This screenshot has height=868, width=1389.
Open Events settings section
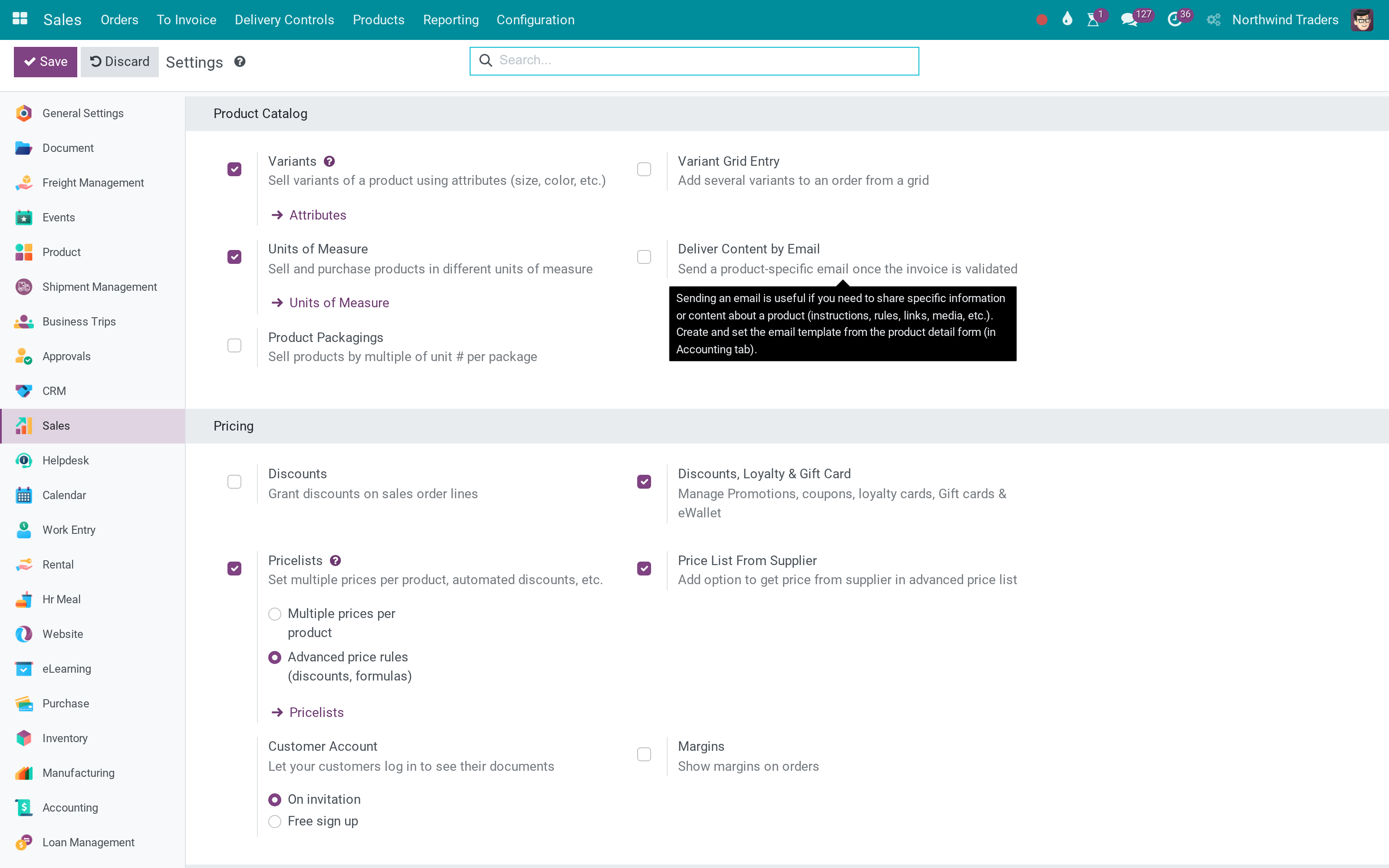[x=92, y=217]
